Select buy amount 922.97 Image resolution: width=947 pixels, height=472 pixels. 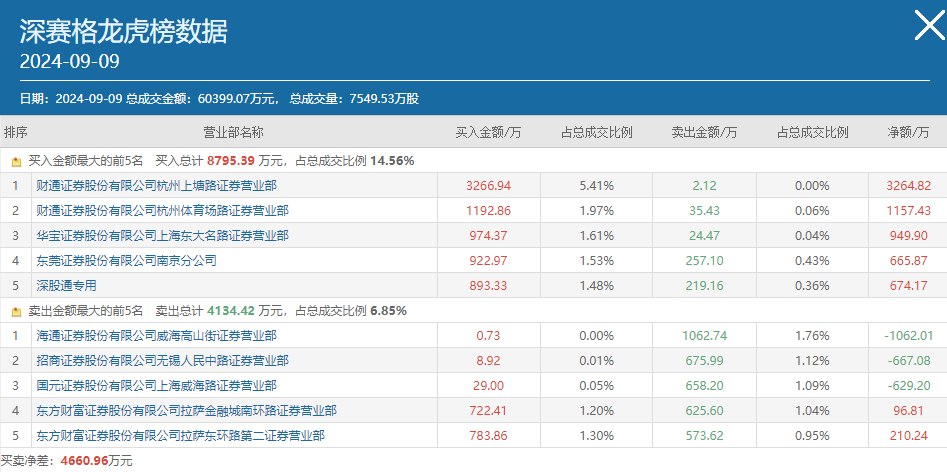(x=489, y=261)
